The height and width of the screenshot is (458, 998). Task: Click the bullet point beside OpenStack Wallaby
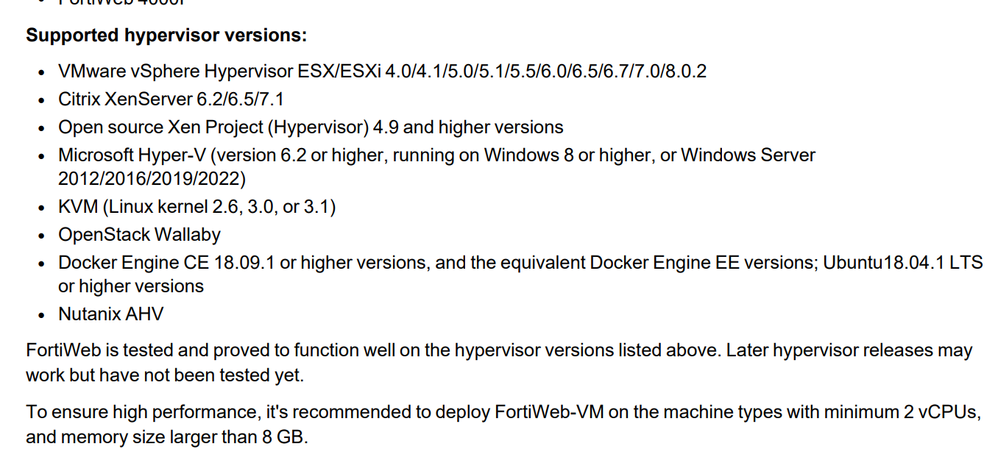(x=39, y=236)
